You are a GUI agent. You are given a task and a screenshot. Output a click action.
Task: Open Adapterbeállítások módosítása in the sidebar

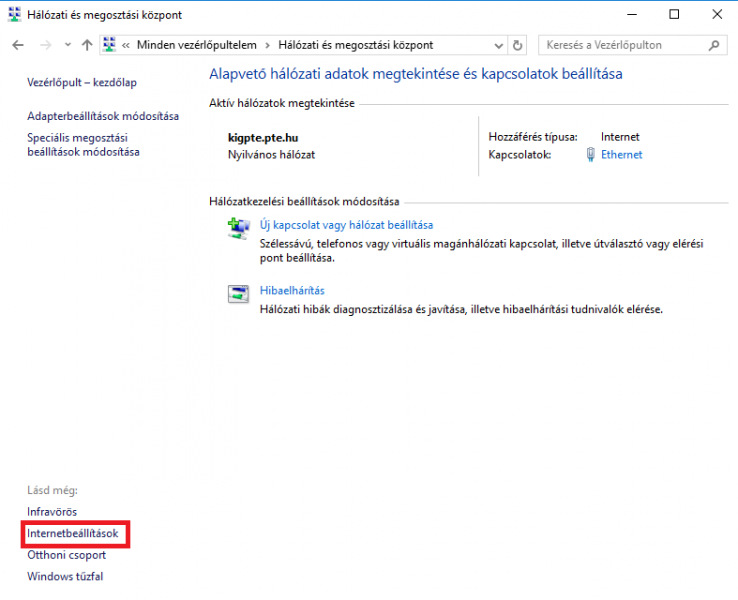point(103,116)
